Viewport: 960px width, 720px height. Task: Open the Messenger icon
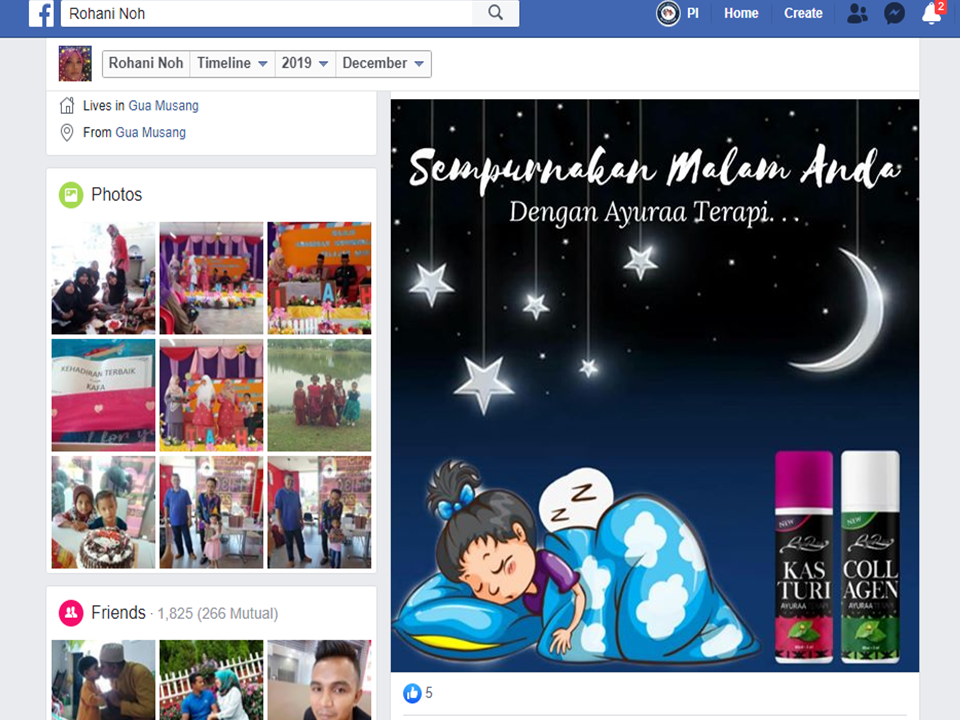pyautogui.click(x=895, y=14)
